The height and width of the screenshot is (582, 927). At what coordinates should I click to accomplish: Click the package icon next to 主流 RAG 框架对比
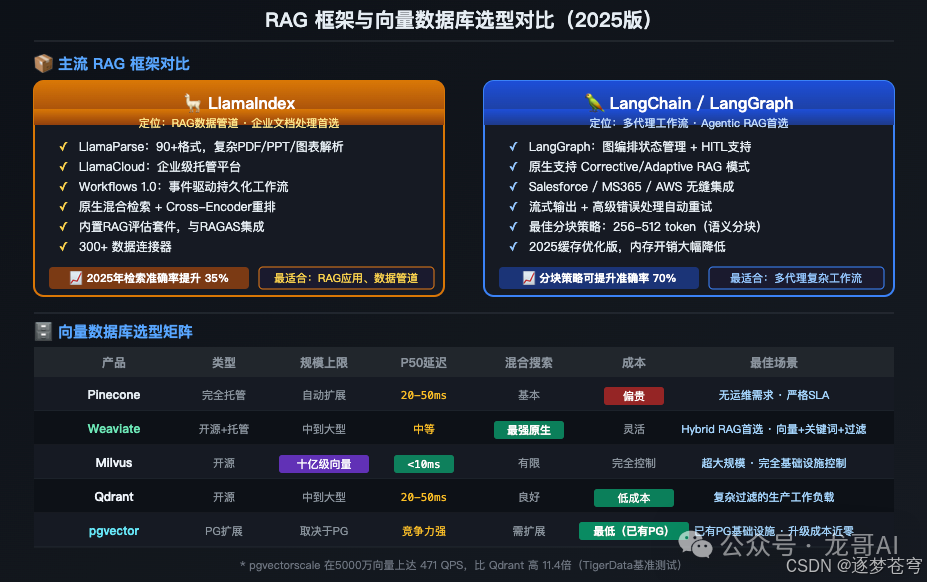click(x=42, y=62)
